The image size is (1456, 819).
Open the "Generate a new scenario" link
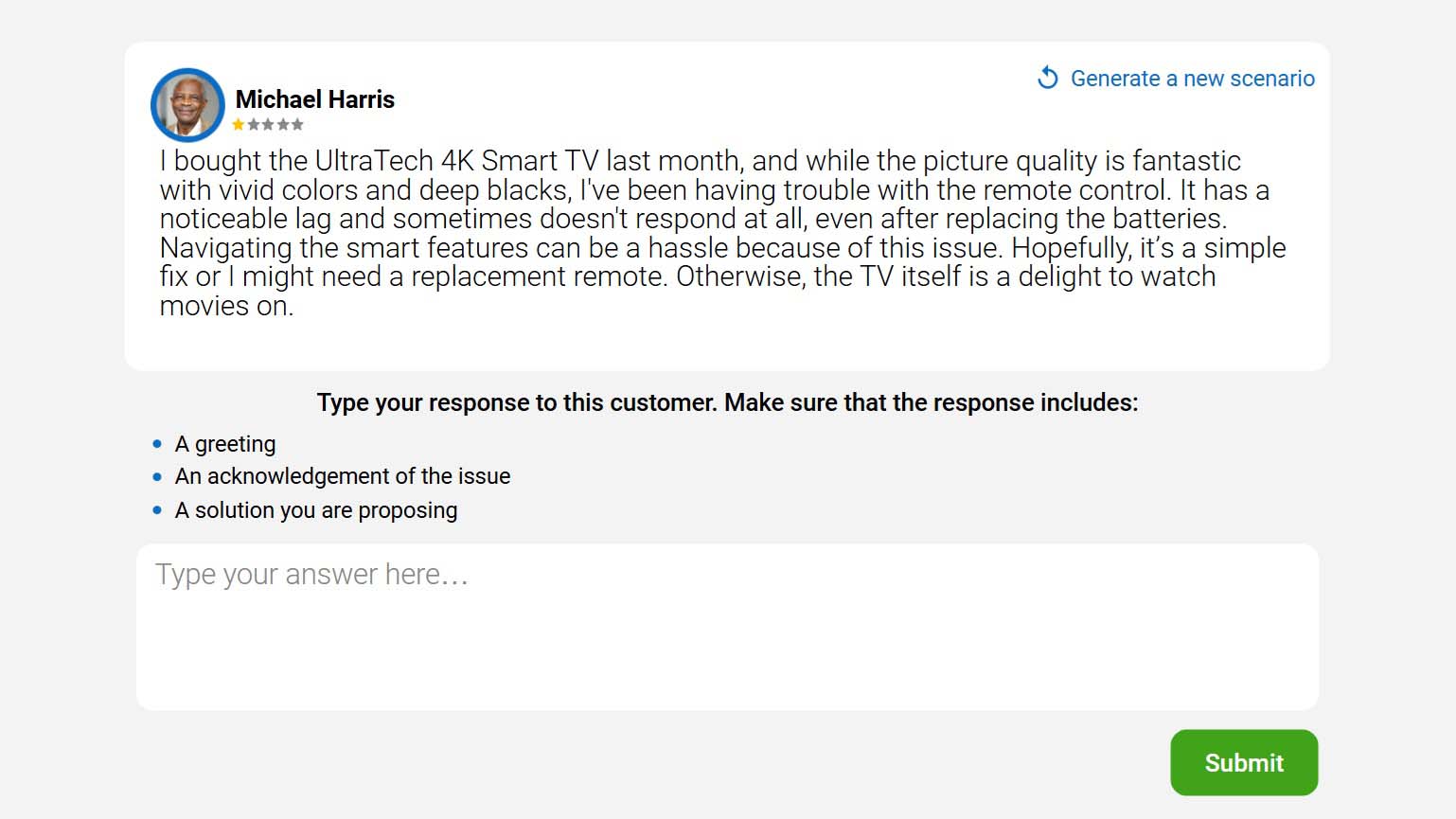pyautogui.click(x=1192, y=79)
